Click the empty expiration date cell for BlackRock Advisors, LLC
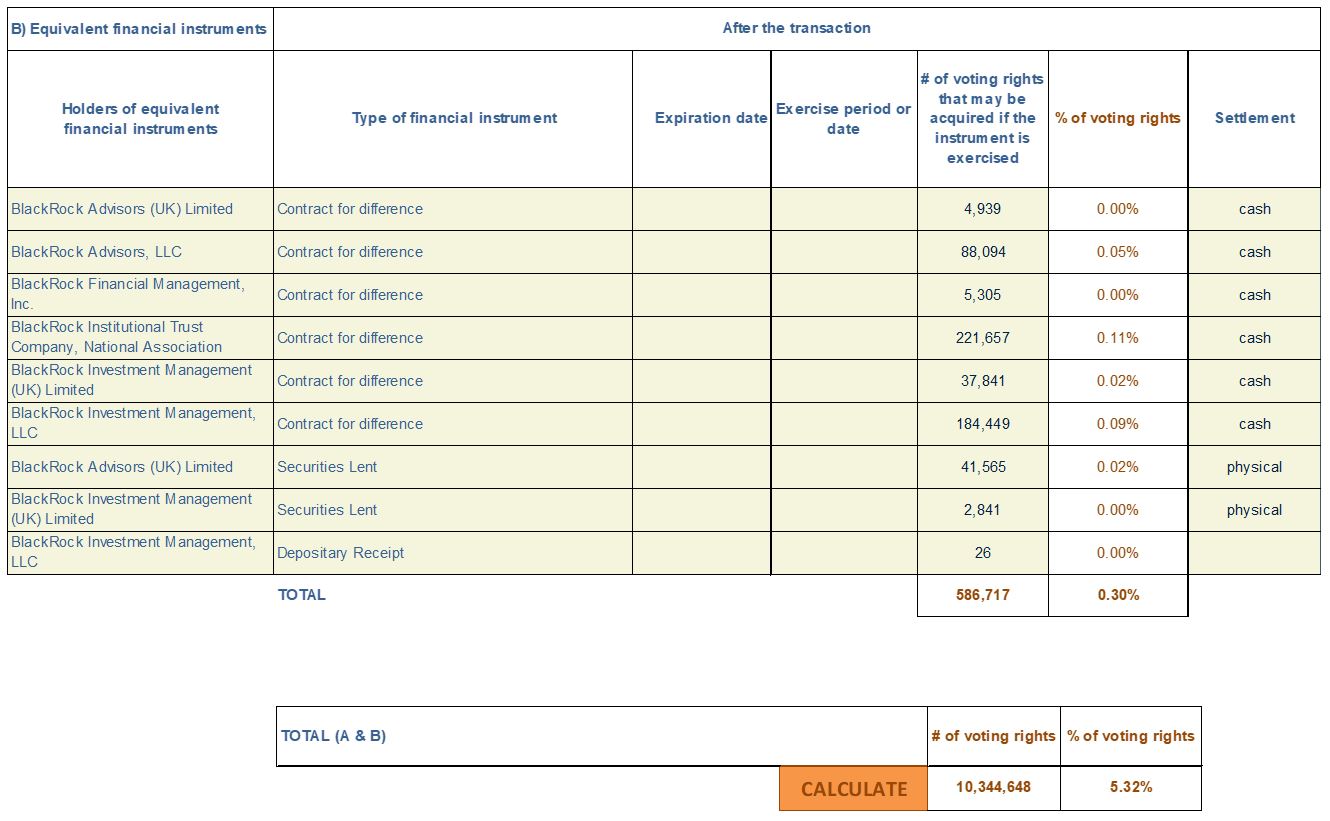1330x821 pixels. tap(702, 252)
